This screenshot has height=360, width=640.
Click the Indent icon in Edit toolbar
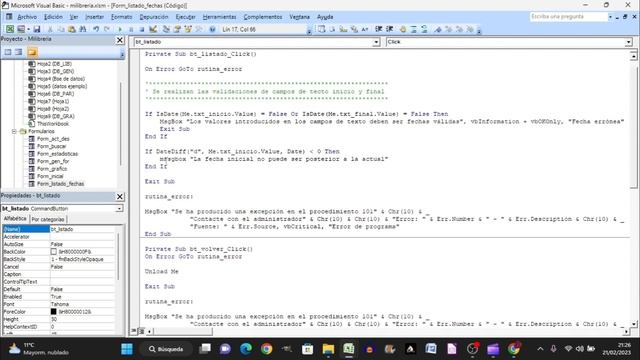[x=378, y=29]
